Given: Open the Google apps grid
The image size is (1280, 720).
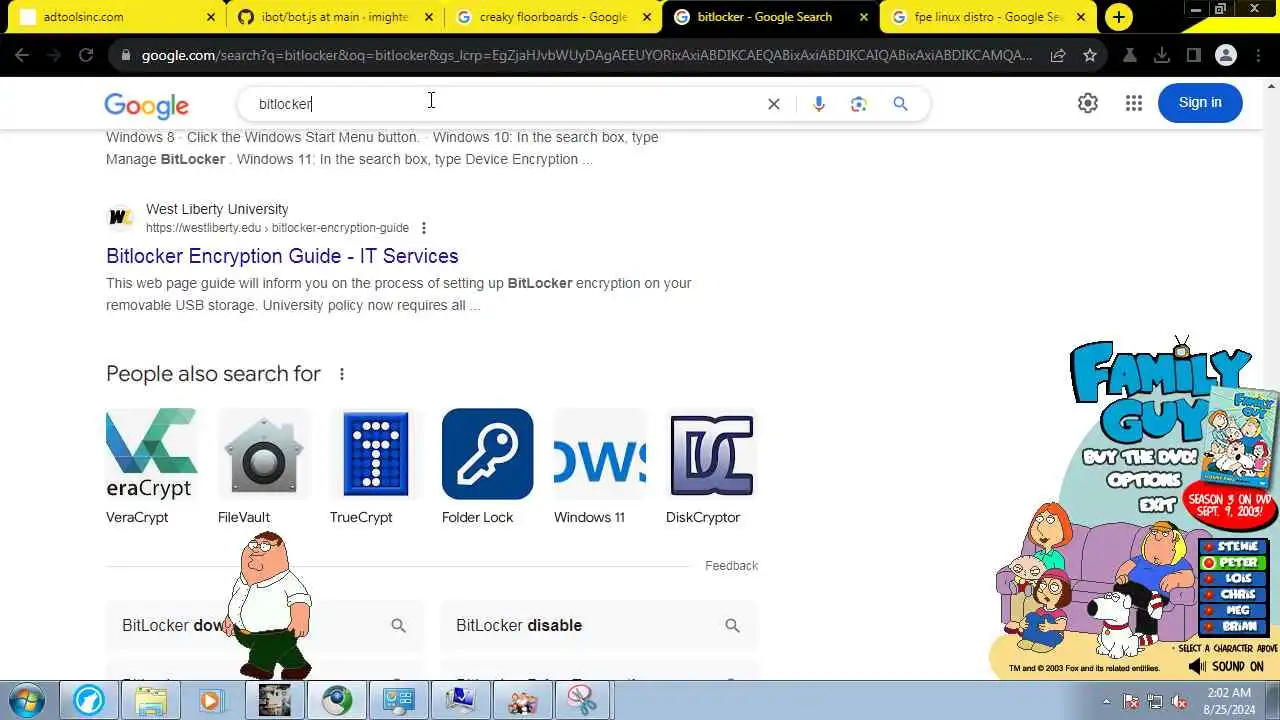Looking at the screenshot, I should (x=1134, y=103).
